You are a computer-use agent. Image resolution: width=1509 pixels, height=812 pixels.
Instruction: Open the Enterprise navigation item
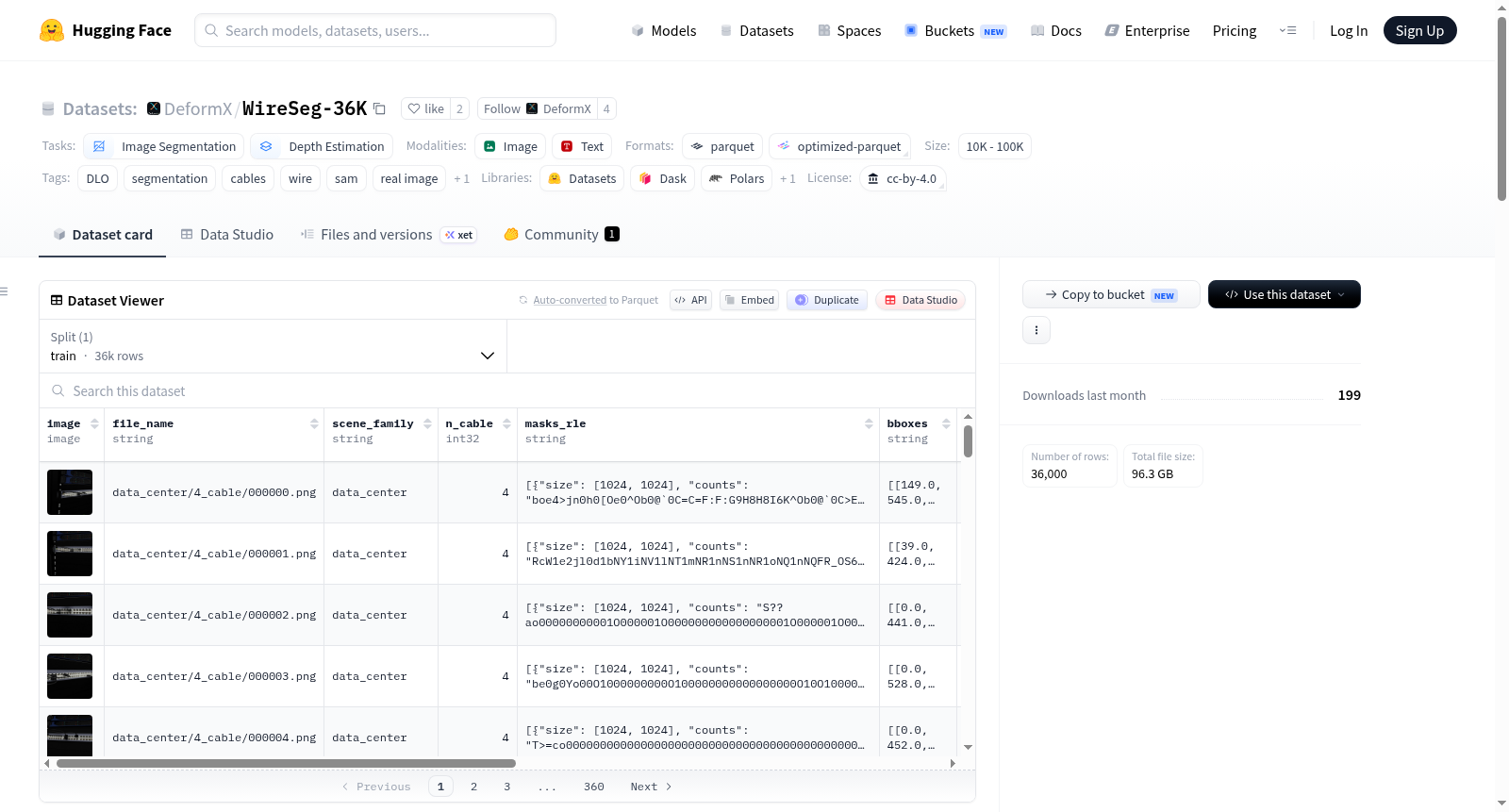pyautogui.click(x=1147, y=31)
